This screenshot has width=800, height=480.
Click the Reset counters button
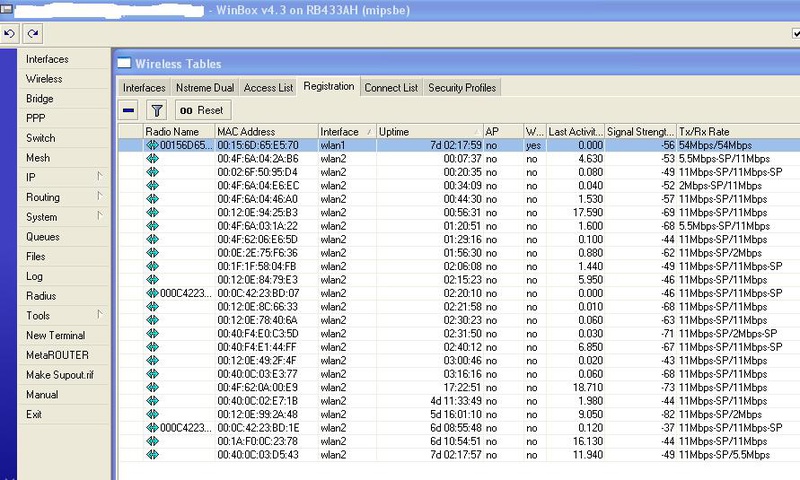203,110
